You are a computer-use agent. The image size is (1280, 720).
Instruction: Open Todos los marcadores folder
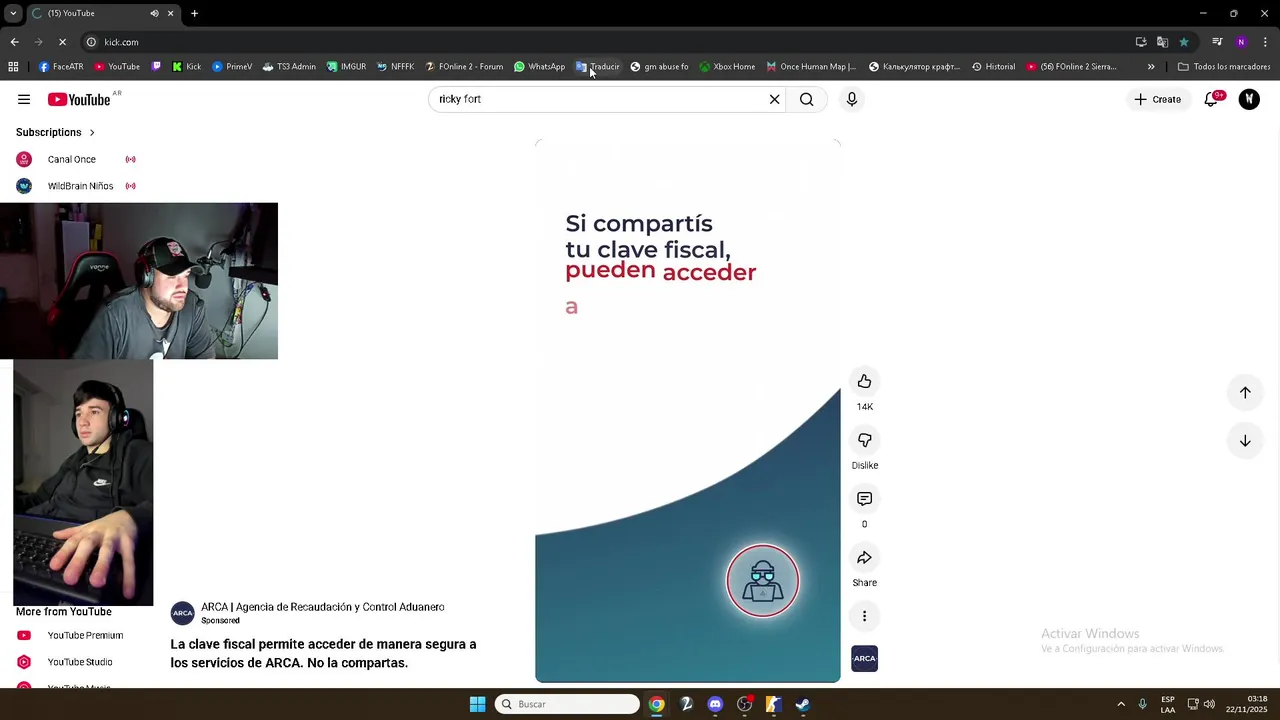(x=1224, y=67)
